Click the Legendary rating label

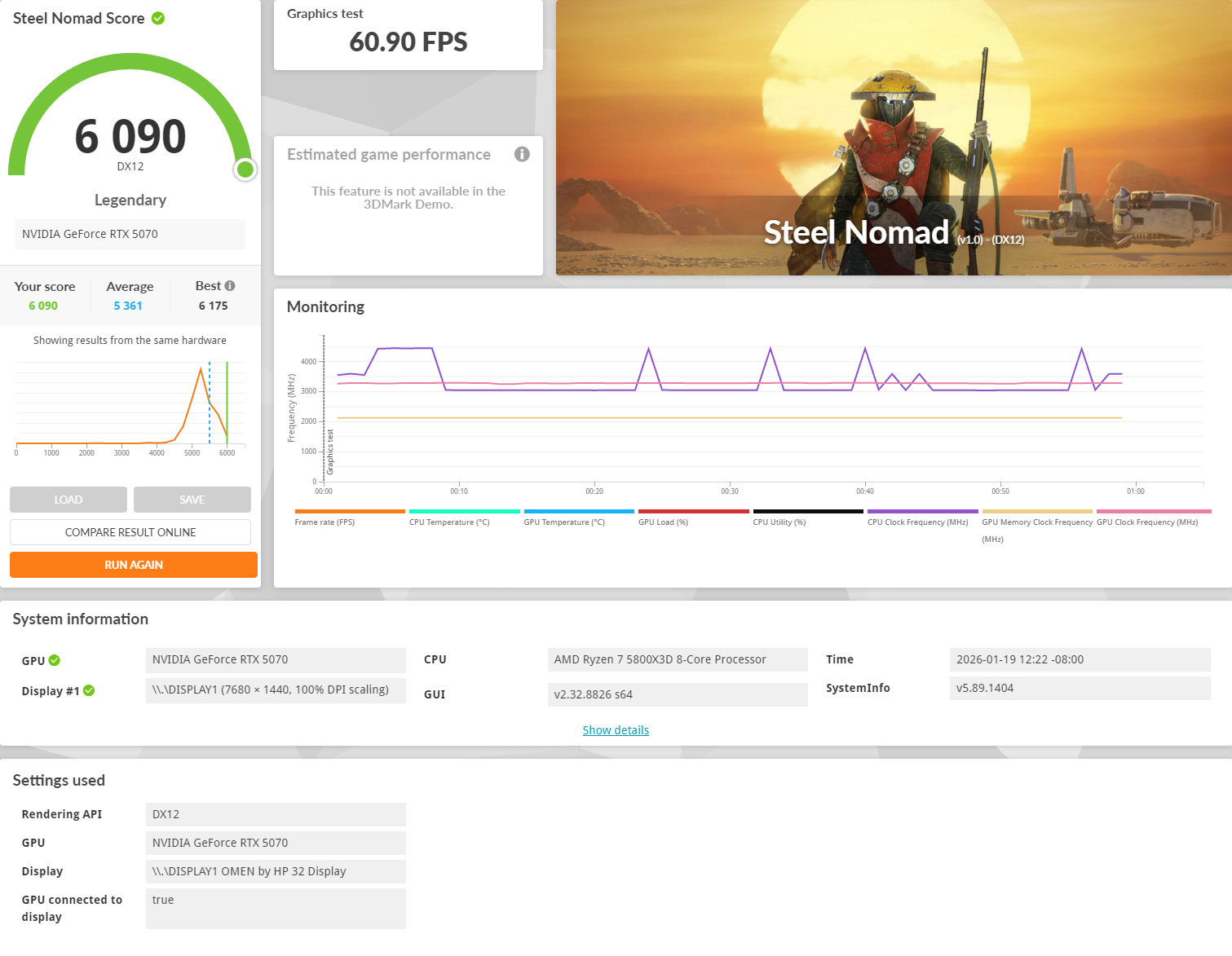click(x=130, y=200)
